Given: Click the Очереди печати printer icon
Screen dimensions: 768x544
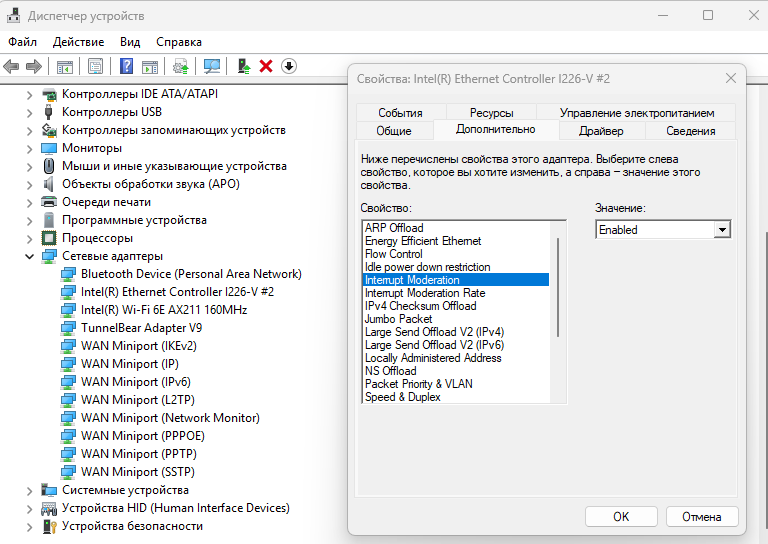Looking at the screenshot, I should 49,202.
